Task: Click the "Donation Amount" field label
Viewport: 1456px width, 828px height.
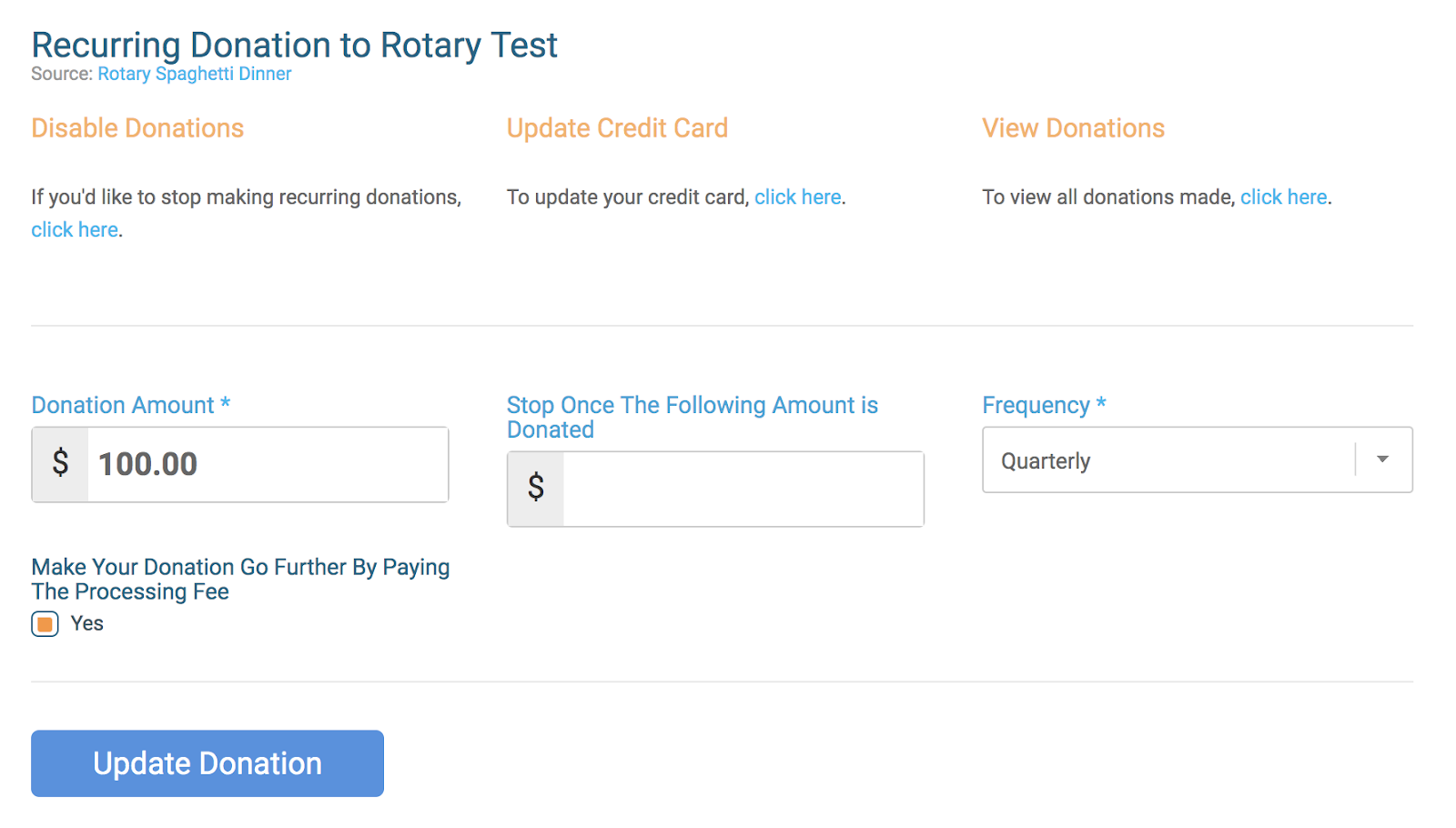Action: click(x=123, y=405)
